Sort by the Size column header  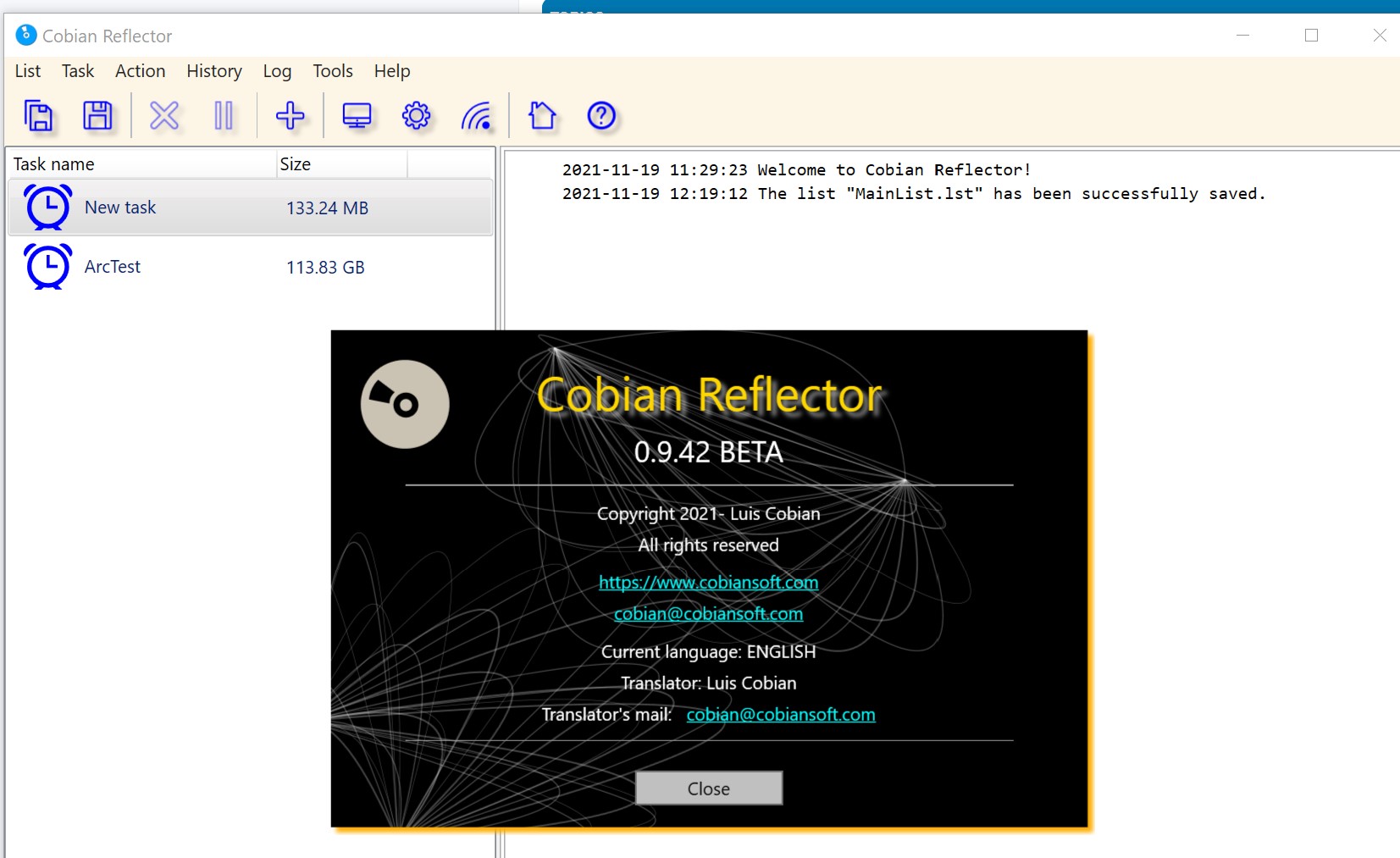[x=342, y=164]
